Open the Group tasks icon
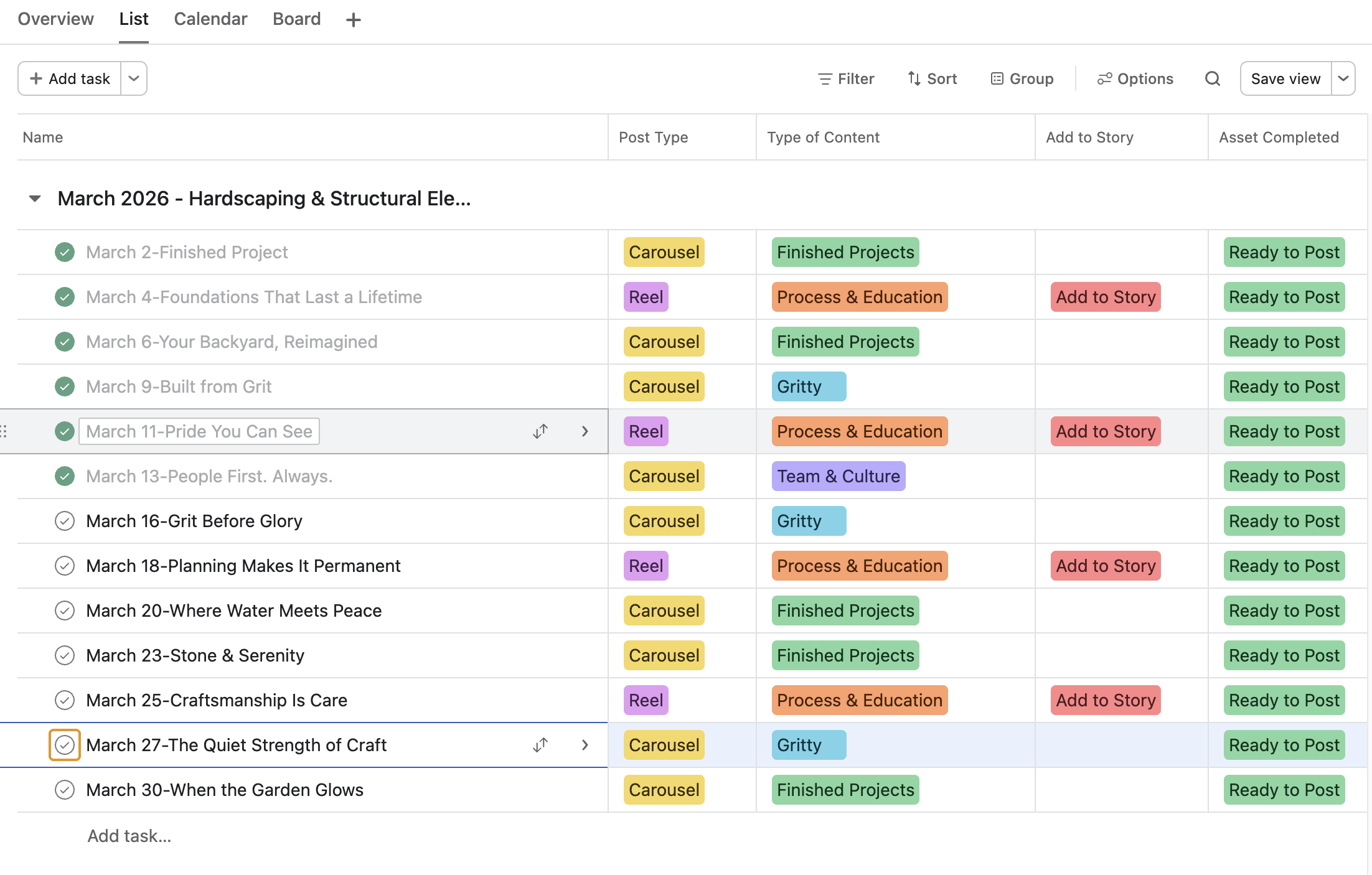Image resolution: width=1372 pixels, height=875 pixels. coord(997,78)
